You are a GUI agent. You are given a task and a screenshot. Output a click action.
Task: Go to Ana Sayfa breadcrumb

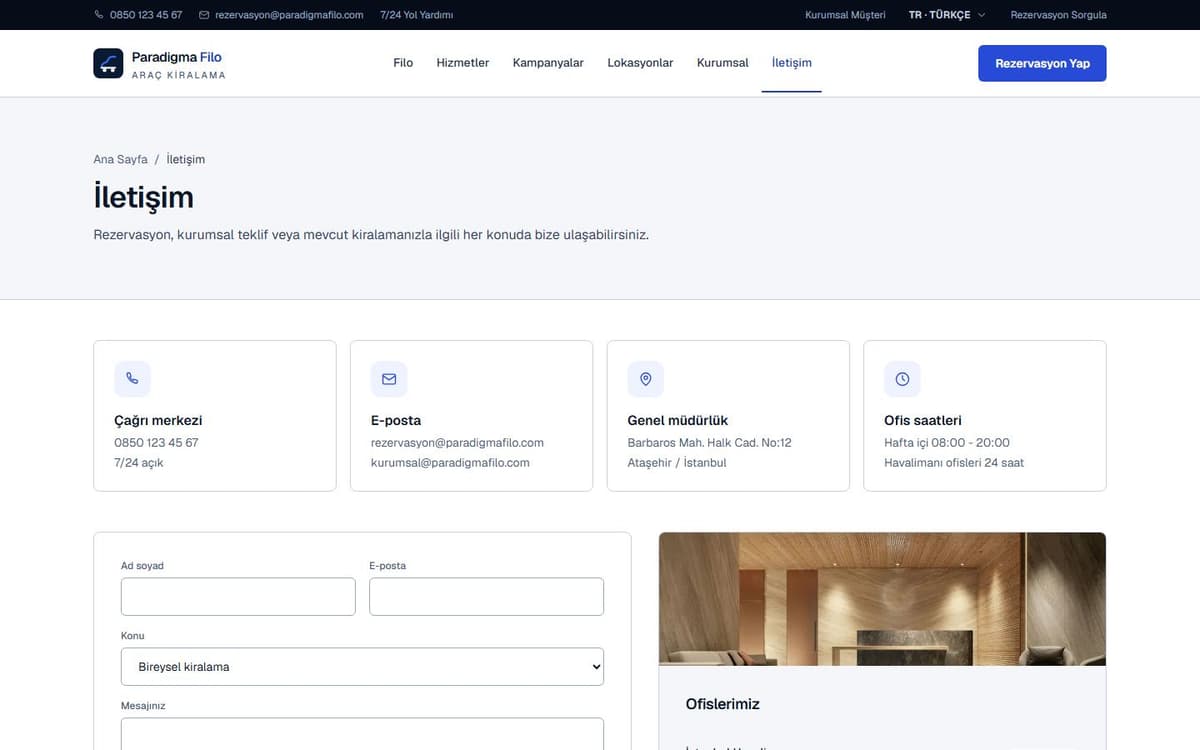(x=120, y=159)
